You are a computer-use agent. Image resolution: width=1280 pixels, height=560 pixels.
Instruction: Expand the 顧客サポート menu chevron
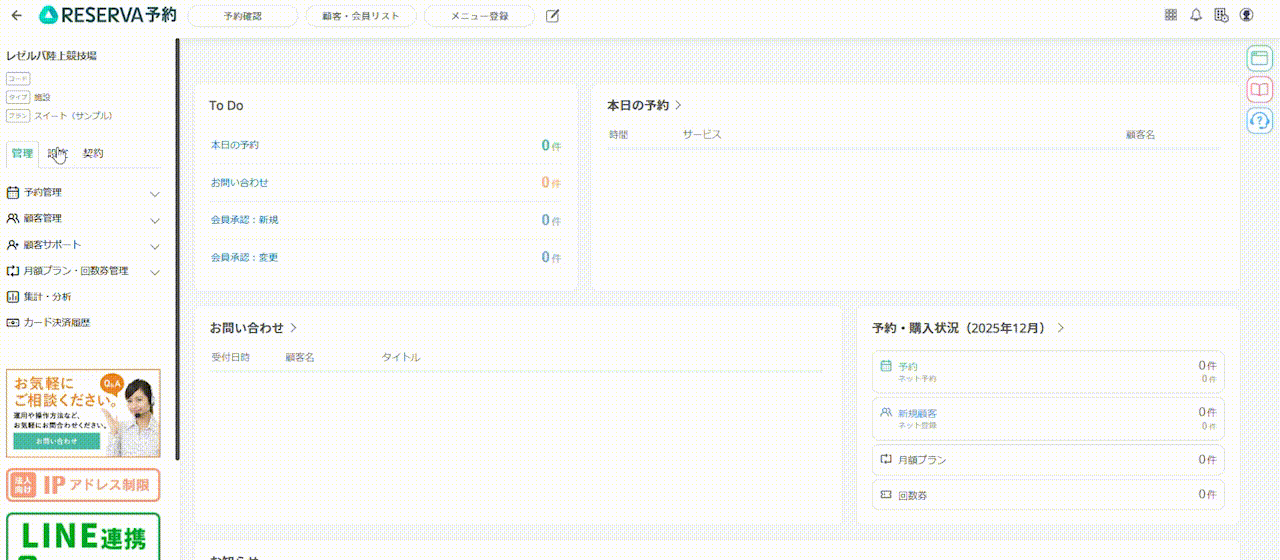[x=155, y=245]
